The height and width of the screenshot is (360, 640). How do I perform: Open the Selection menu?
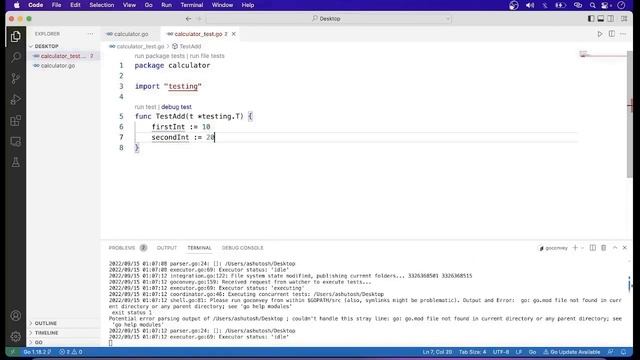[102, 5]
